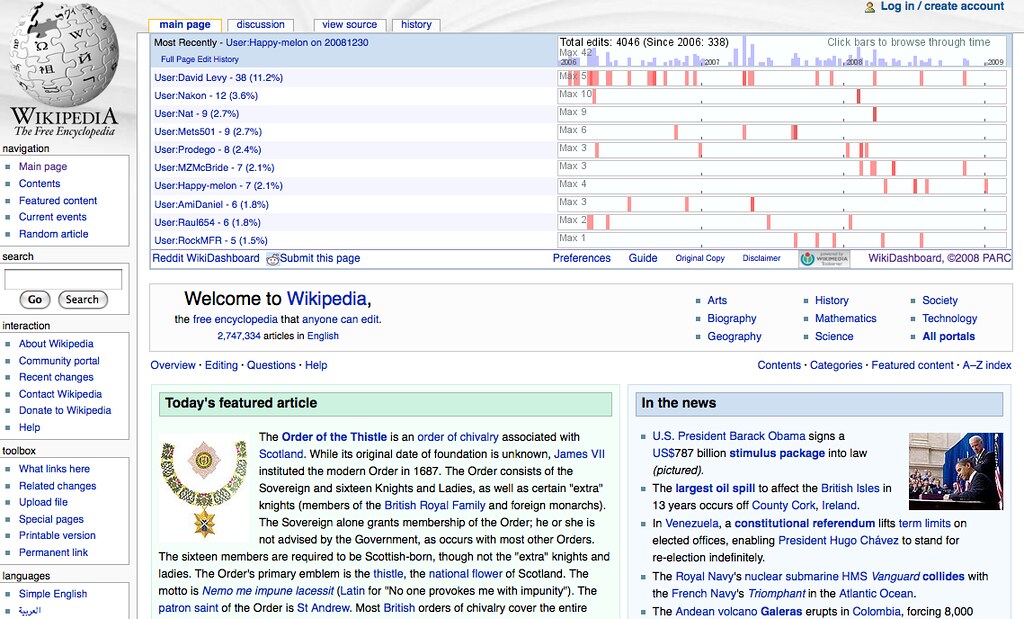The width and height of the screenshot is (1024, 619).
Task: Open Random article
Action: click(x=54, y=234)
